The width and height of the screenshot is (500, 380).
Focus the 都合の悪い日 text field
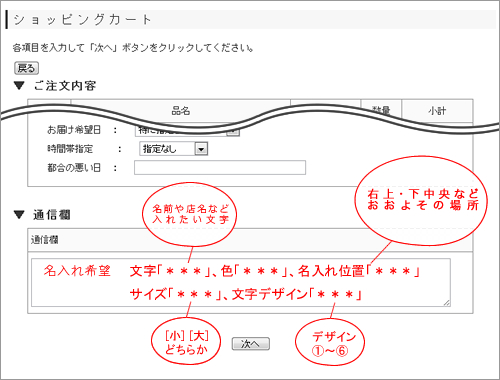click(220, 167)
